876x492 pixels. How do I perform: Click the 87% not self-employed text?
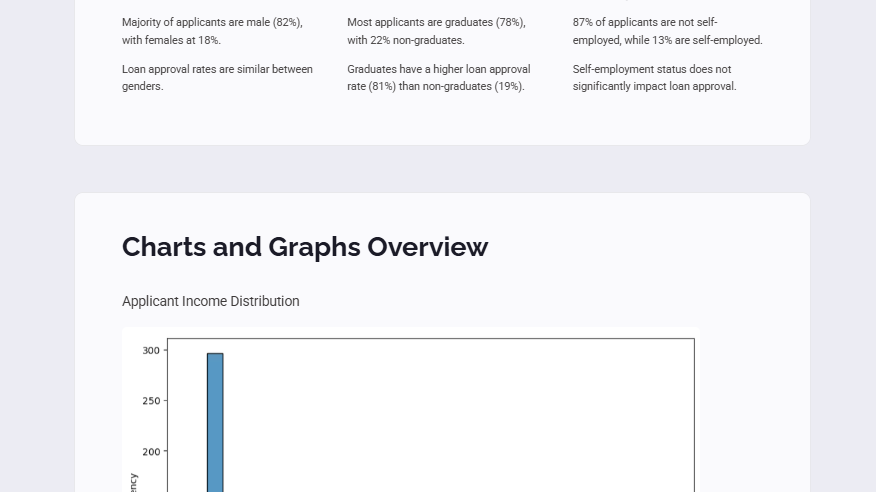point(668,31)
